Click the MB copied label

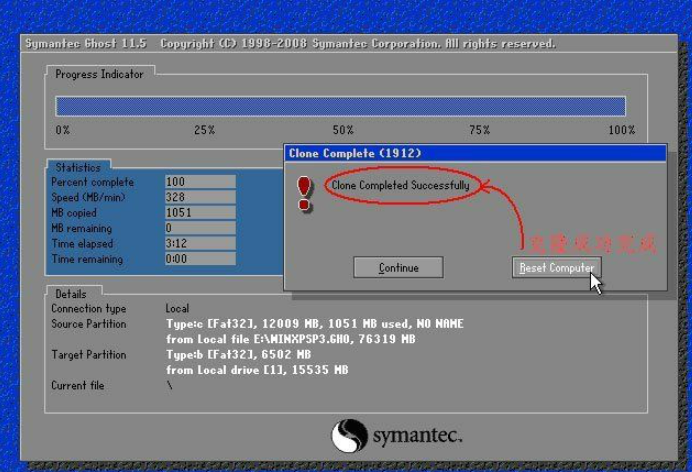click(74, 213)
